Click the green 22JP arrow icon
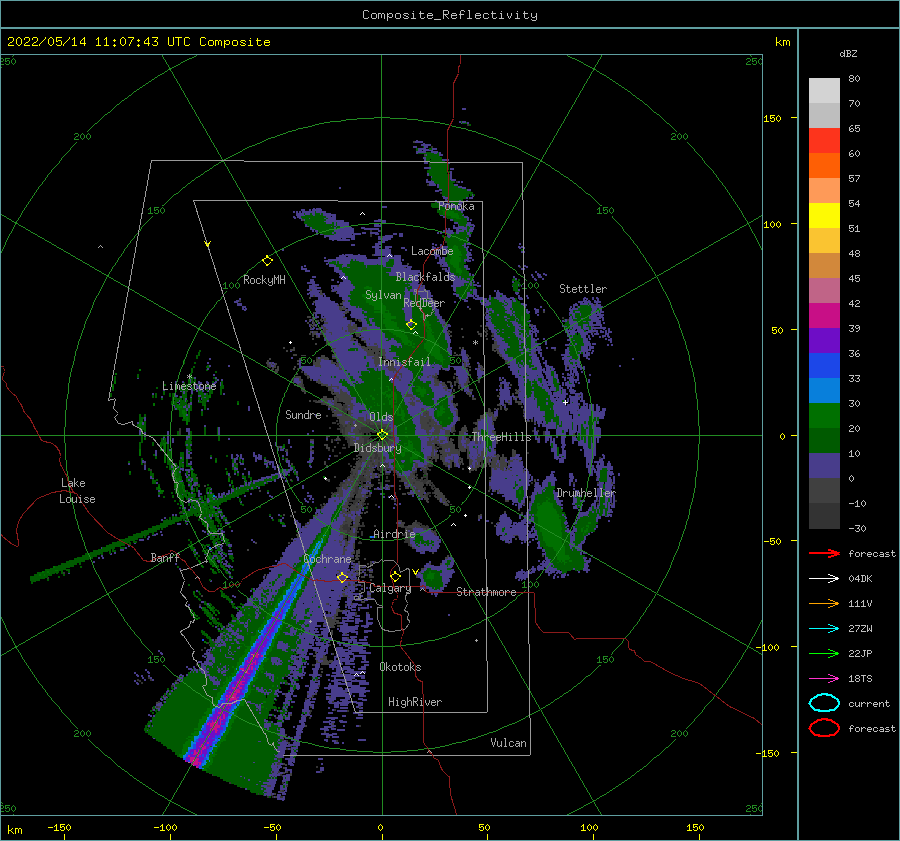The width and height of the screenshot is (900, 841). click(824, 653)
